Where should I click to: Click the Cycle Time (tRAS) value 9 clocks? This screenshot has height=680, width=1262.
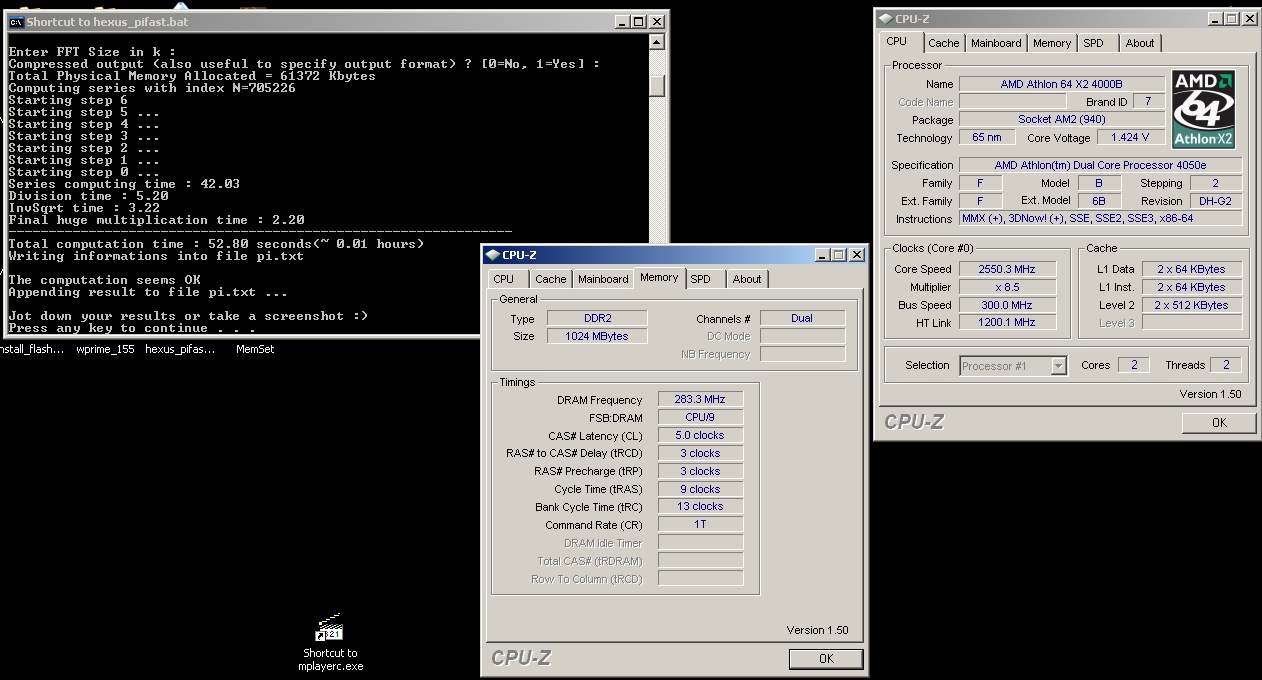tap(700, 489)
